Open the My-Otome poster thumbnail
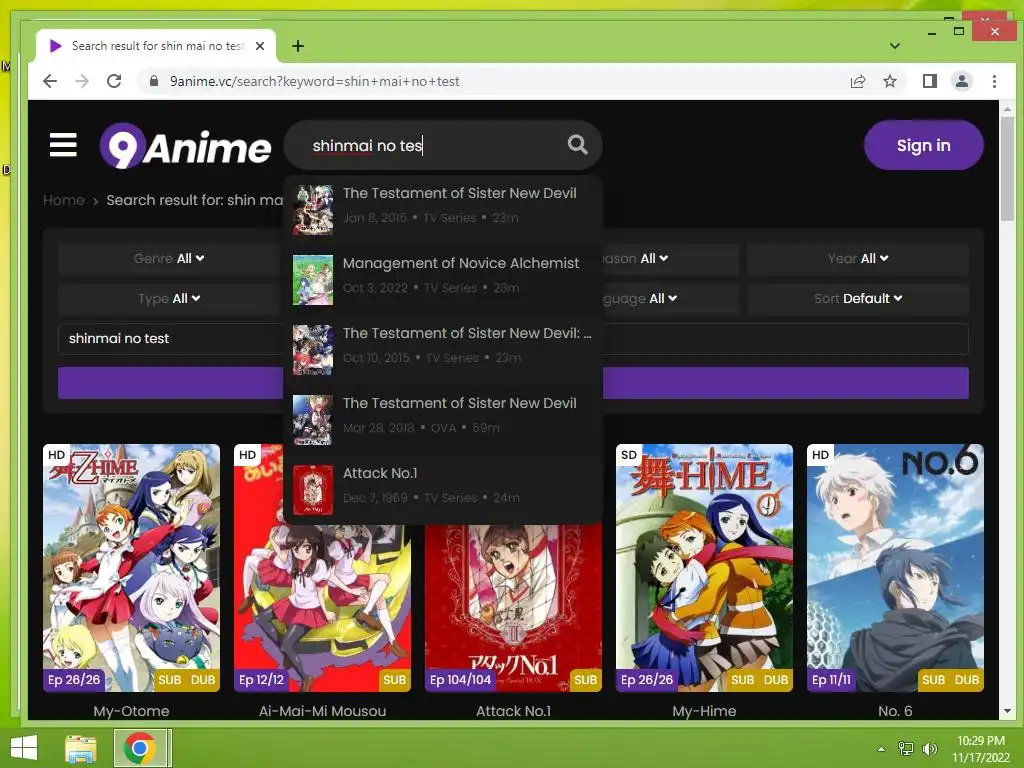The width and height of the screenshot is (1024, 768). (x=131, y=568)
